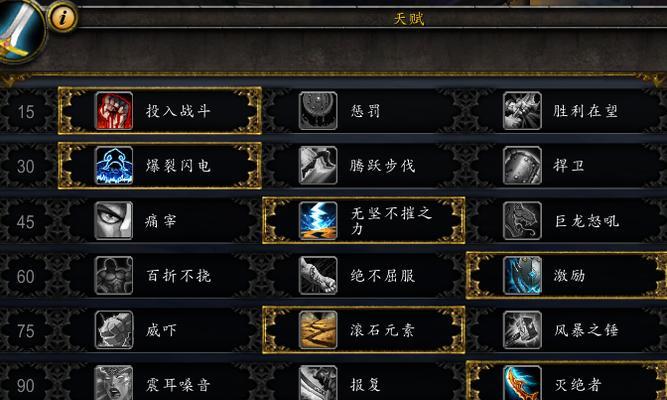667x400 pixels.
Task: Choose the 绝不屈服 talent
Action: coord(364,275)
